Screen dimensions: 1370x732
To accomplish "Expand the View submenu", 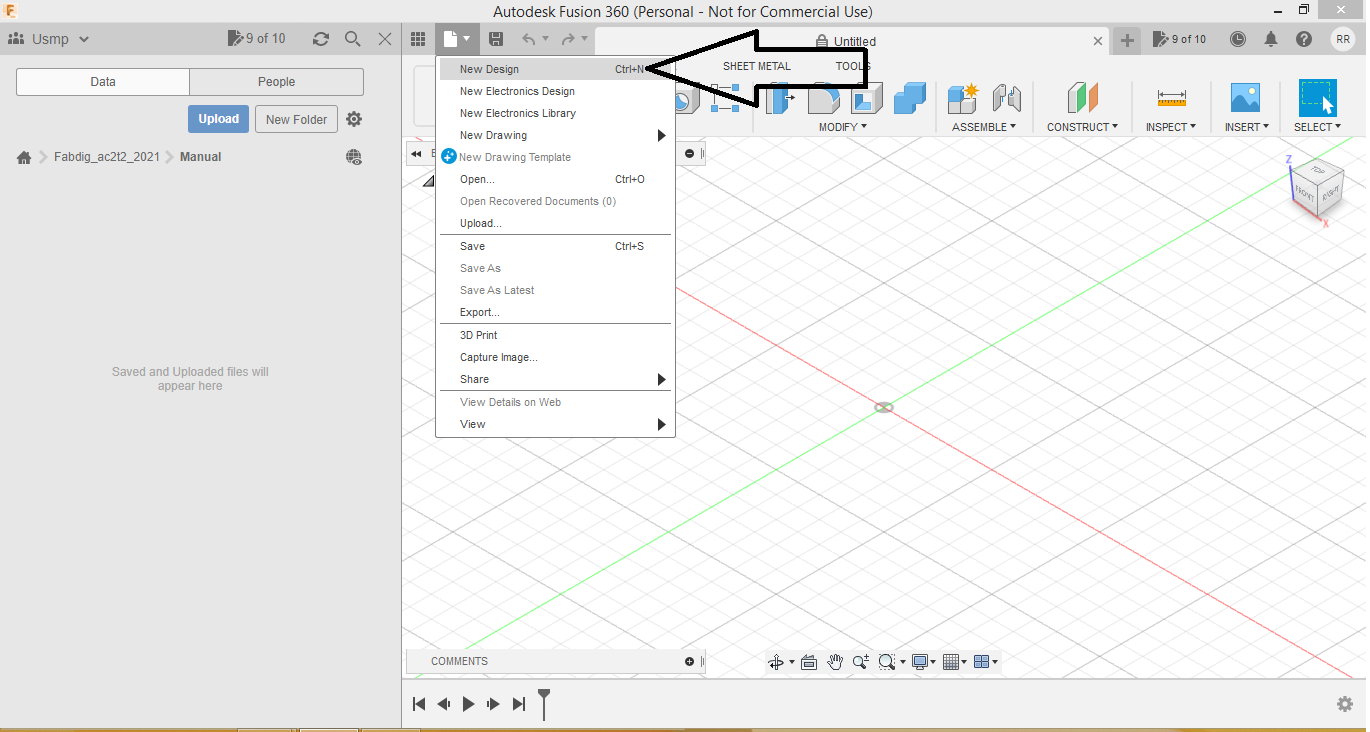I will (x=661, y=425).
